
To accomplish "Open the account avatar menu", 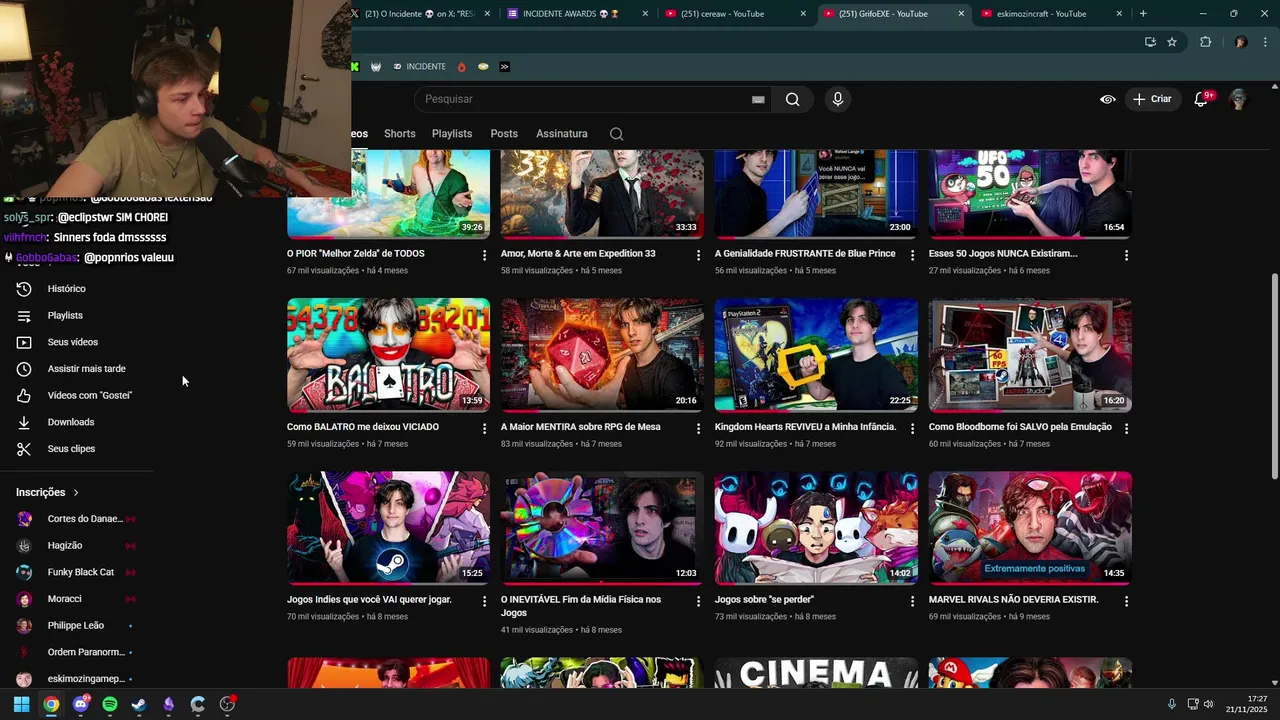I will 1239,99.
